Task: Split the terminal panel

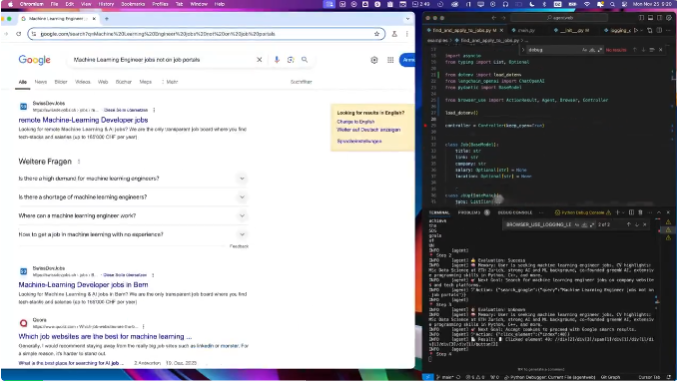Action: point(631,212)
